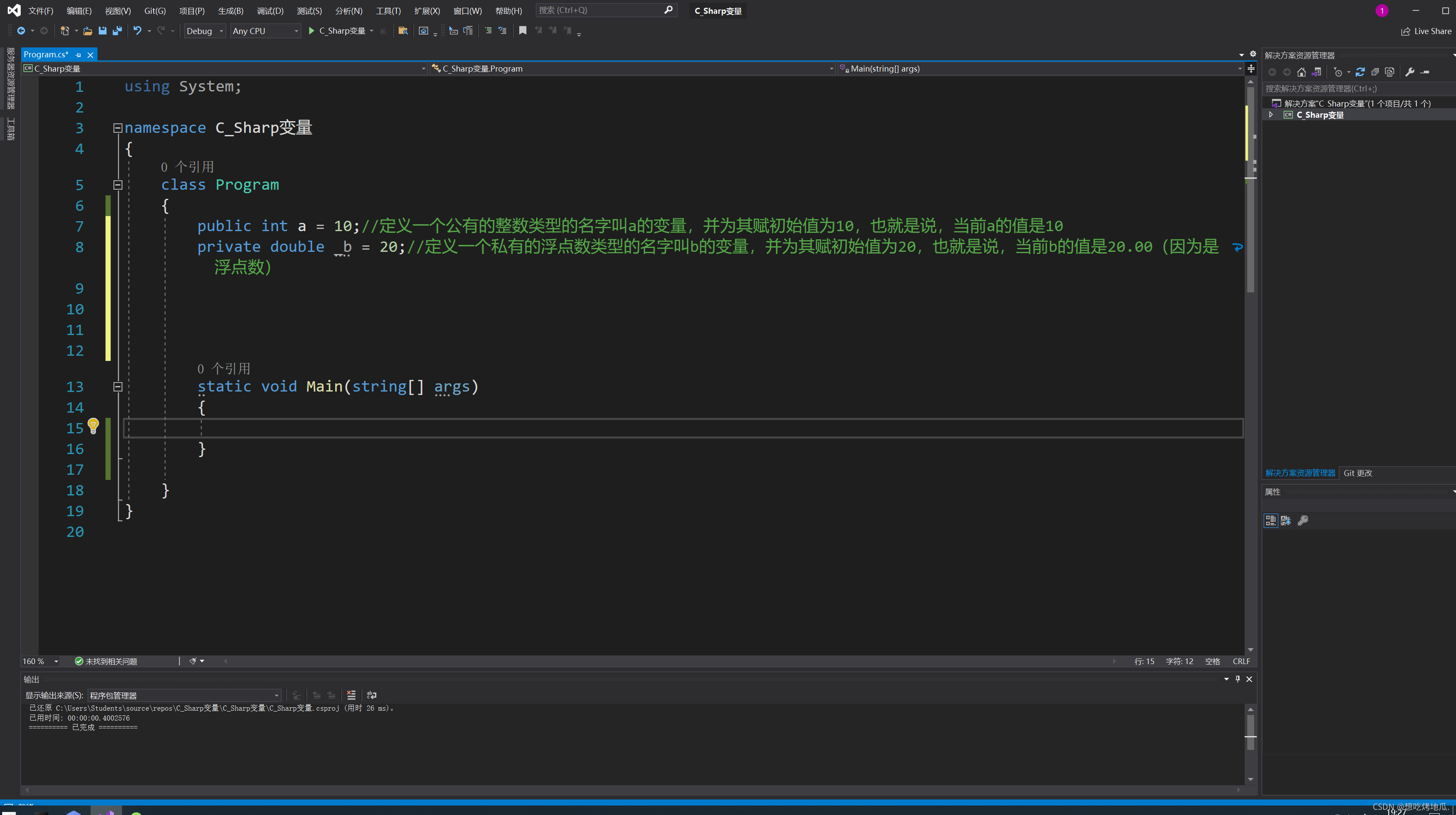Click the editor vertical scrollbar thumb
This screenshot has height=815, width=1456.
[1251, 189]
